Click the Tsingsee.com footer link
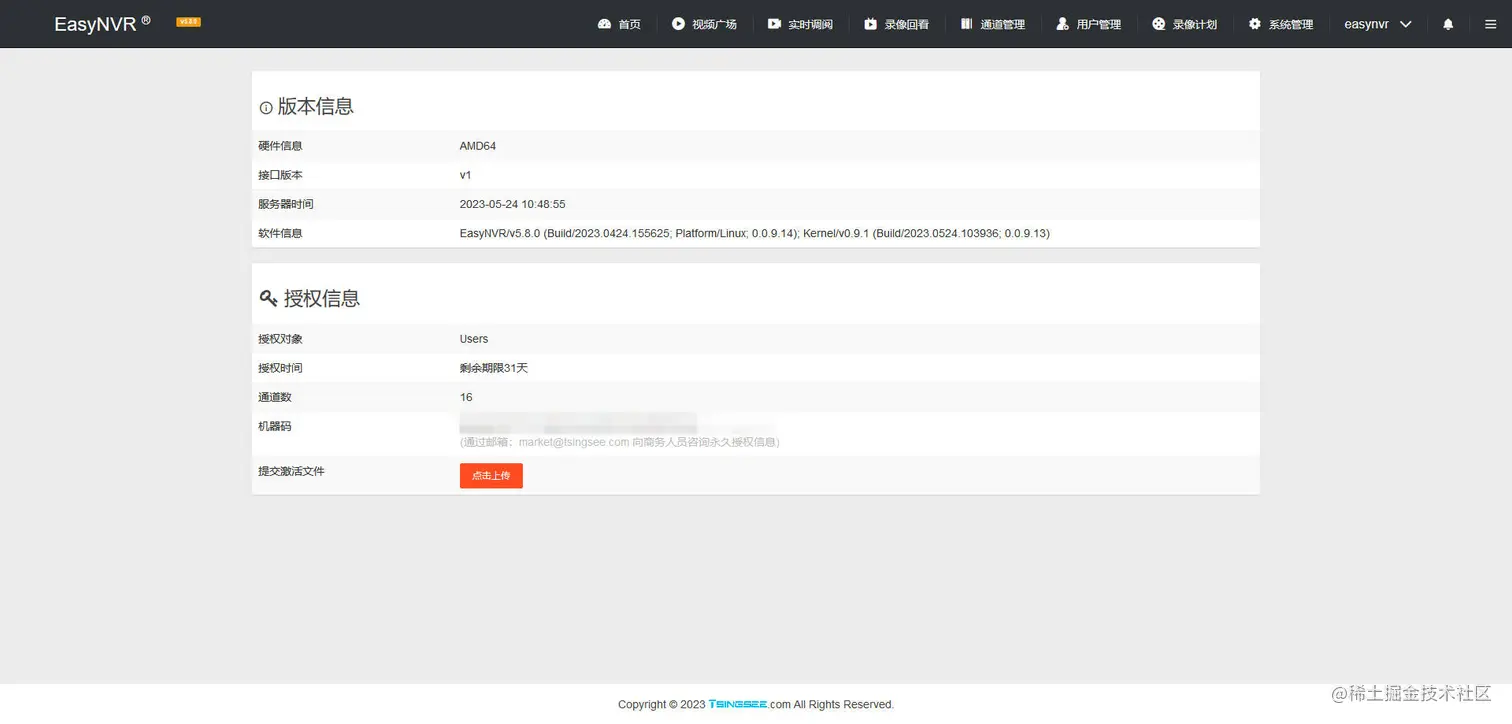Screen dimensions: 1512x724 pos(750,704)
